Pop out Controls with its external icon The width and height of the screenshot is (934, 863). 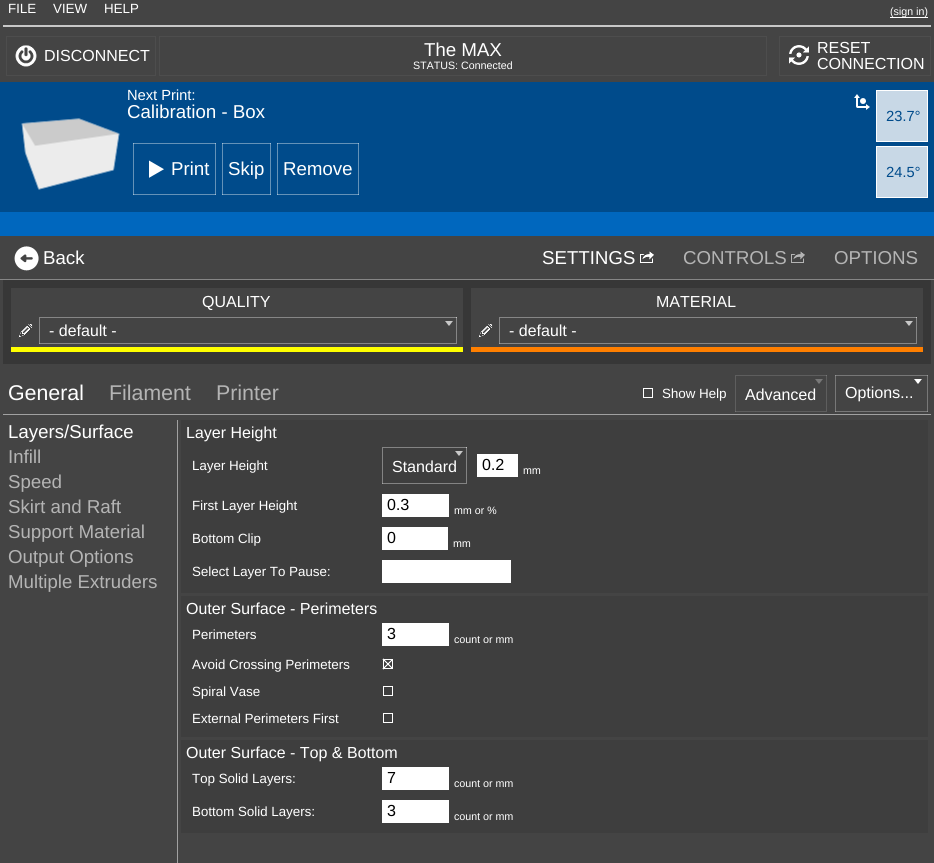[x=797, y=258]
